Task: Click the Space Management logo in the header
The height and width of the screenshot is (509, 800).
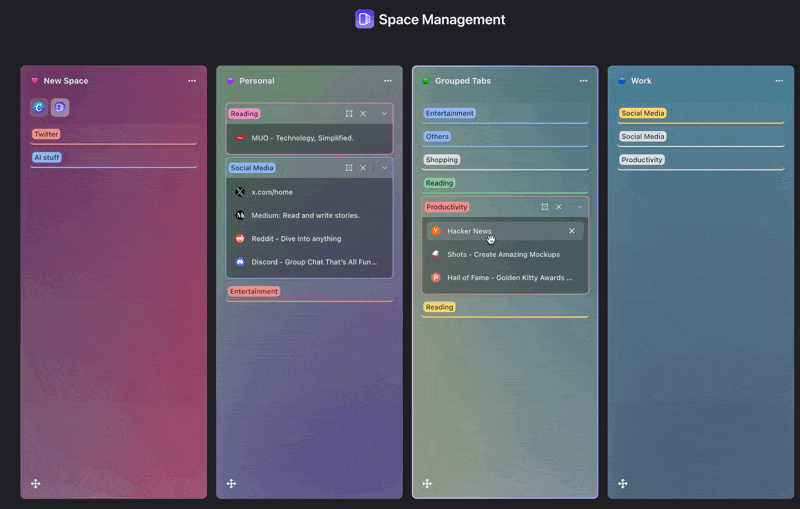Action: (x=364, y=19)
